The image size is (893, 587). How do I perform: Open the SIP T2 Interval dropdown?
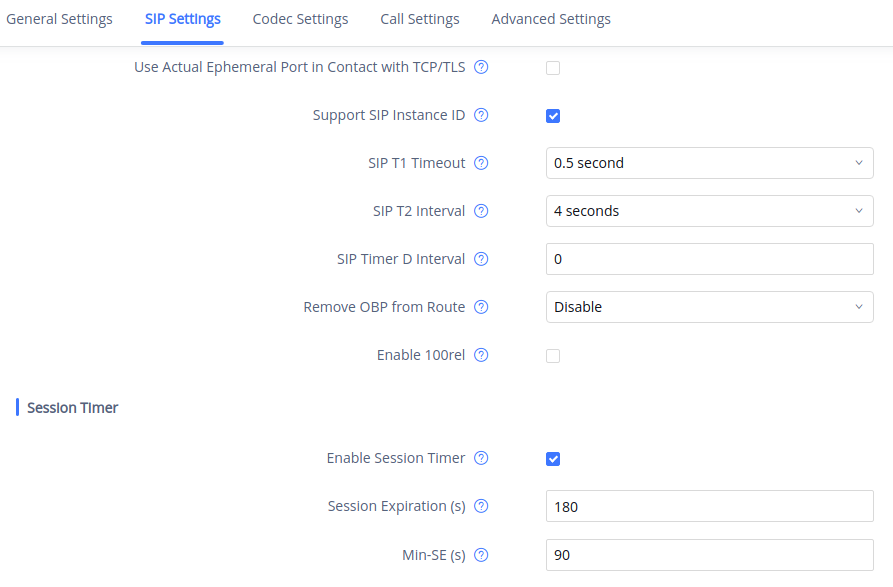[x=709, y=211]
